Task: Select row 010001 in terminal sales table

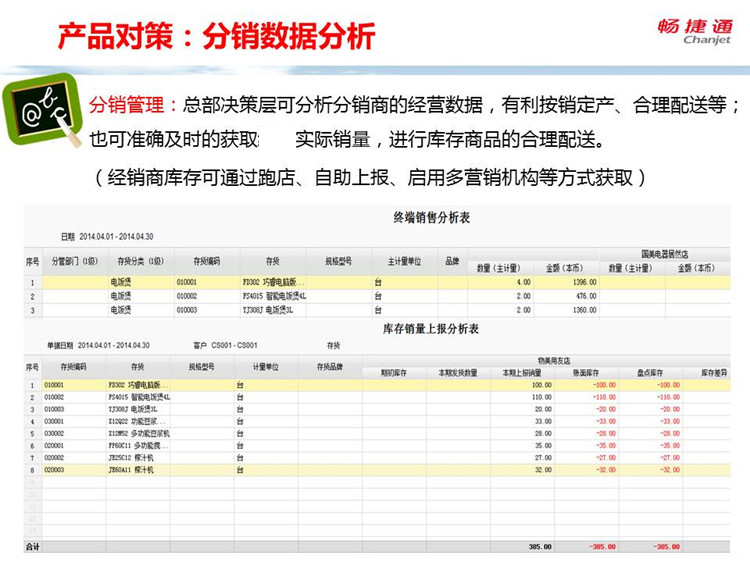Action: (377, 282)
